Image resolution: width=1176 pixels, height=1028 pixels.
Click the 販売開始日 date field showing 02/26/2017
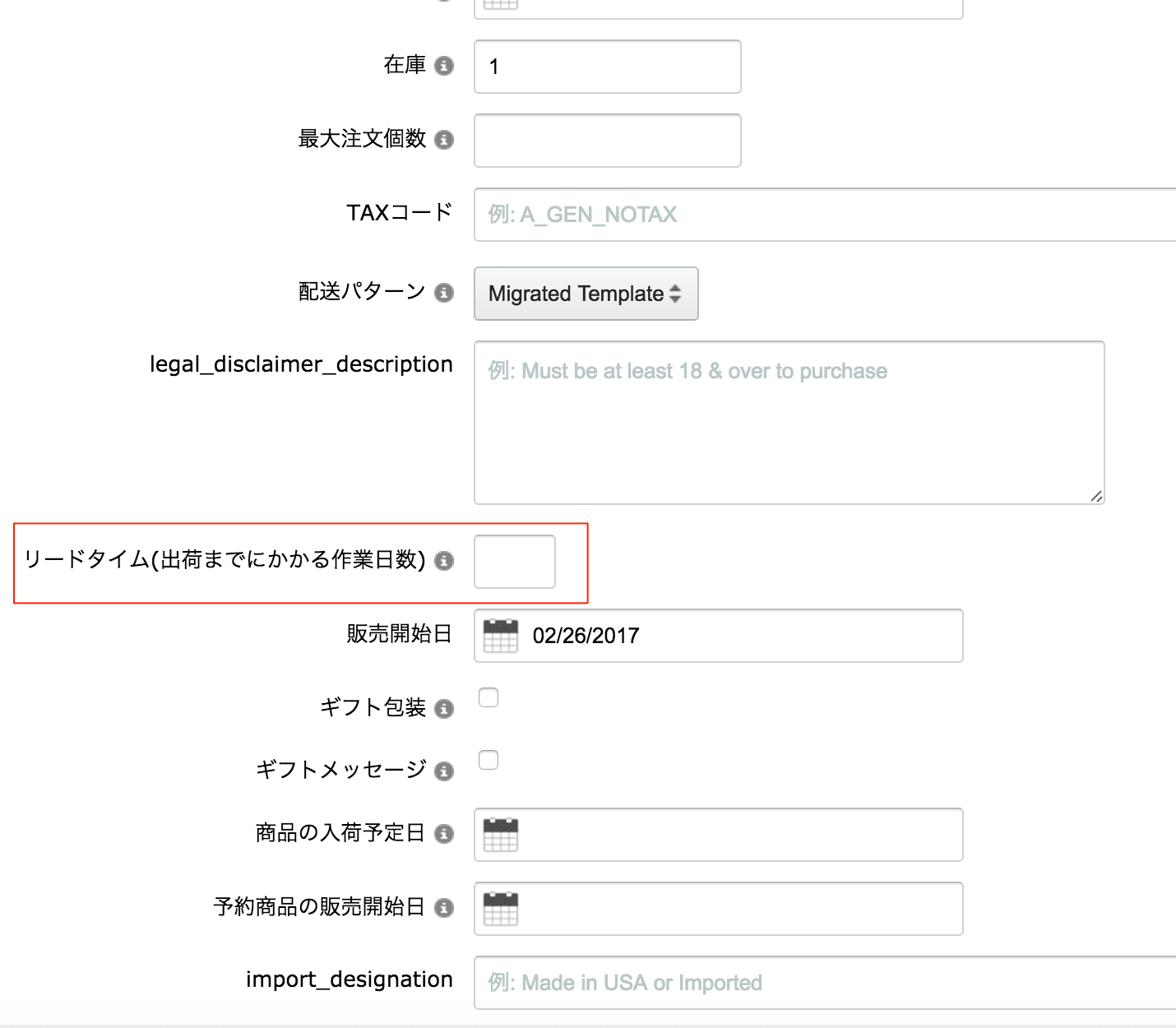click(x=740, y=636)
